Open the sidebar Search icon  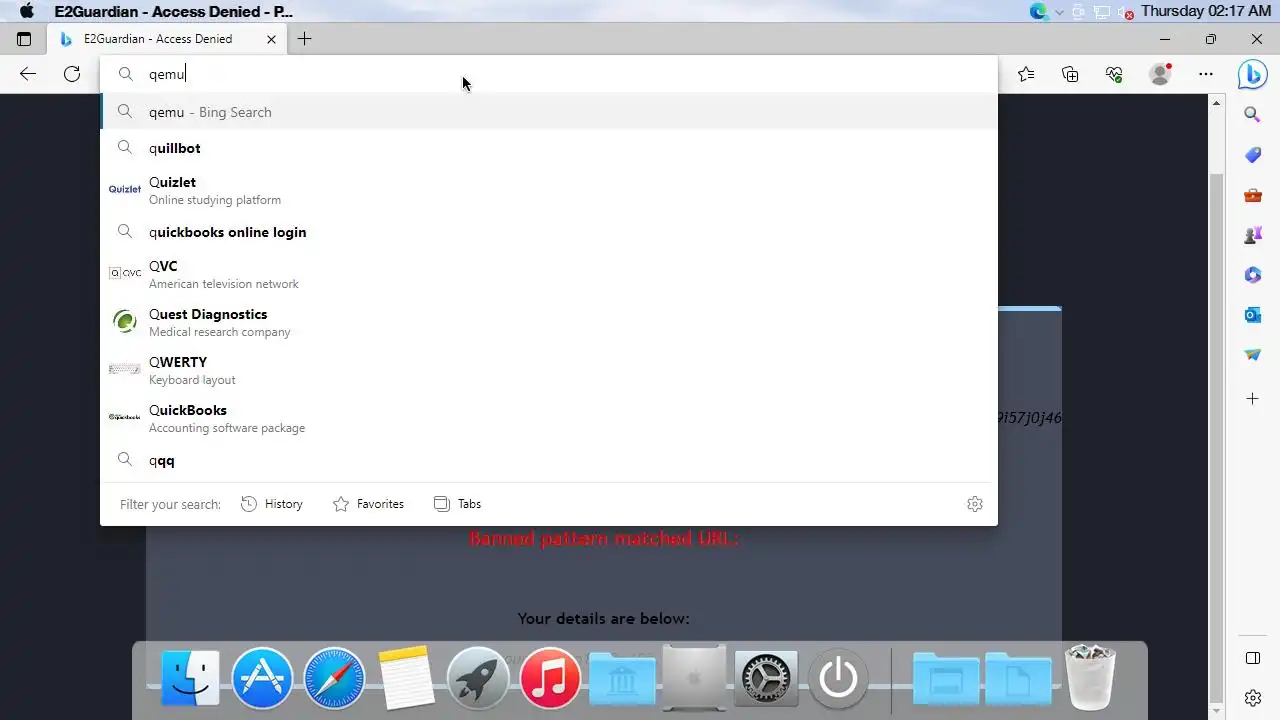(1252, 115)
